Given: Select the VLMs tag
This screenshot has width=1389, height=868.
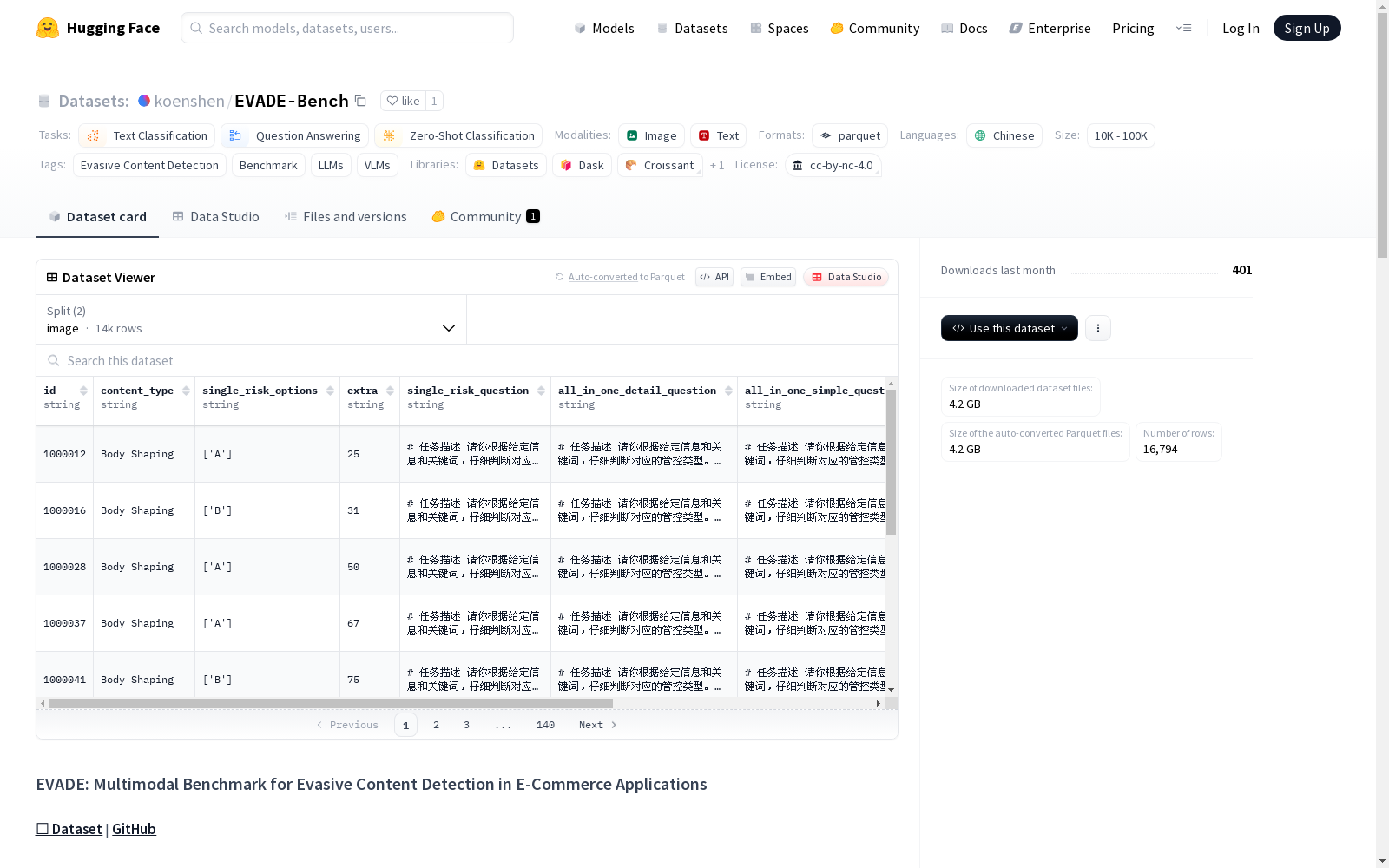Looking at the screenshot, I should [377, 165].
